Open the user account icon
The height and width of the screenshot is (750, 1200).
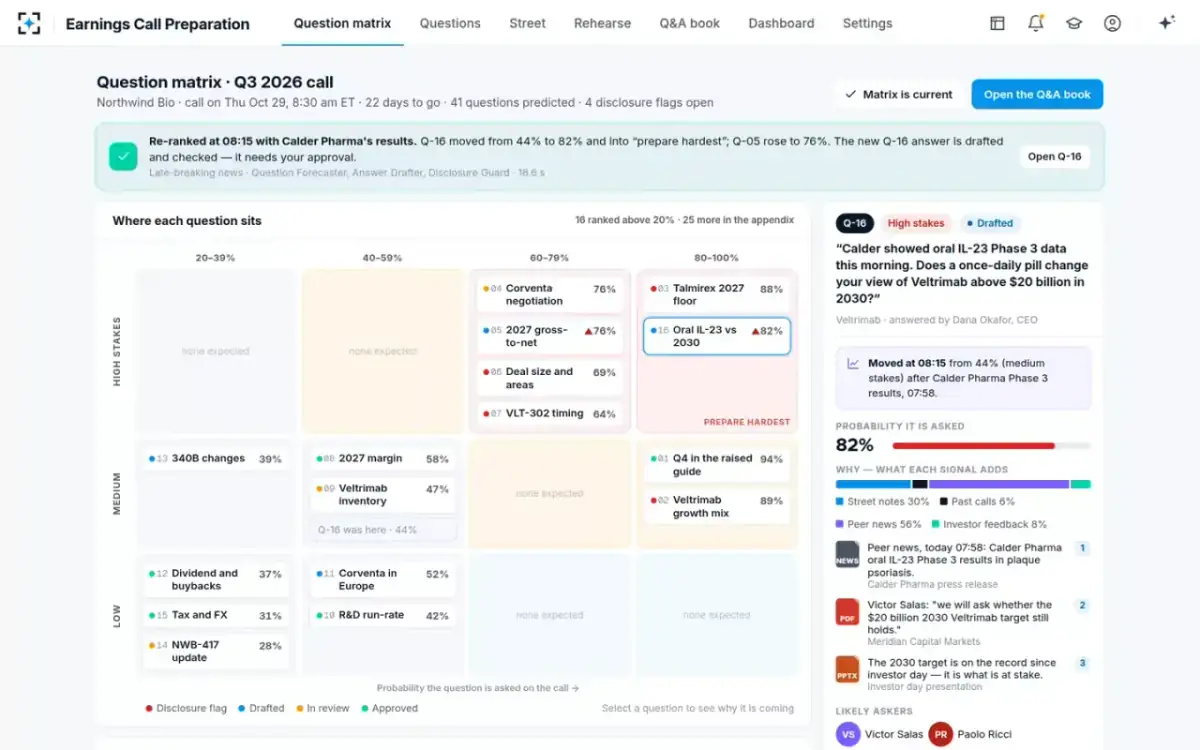click(1112, 23)
